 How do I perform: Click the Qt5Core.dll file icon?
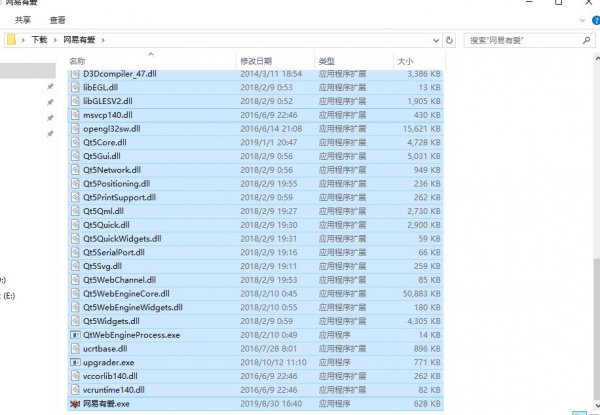(x=75, y=142)
